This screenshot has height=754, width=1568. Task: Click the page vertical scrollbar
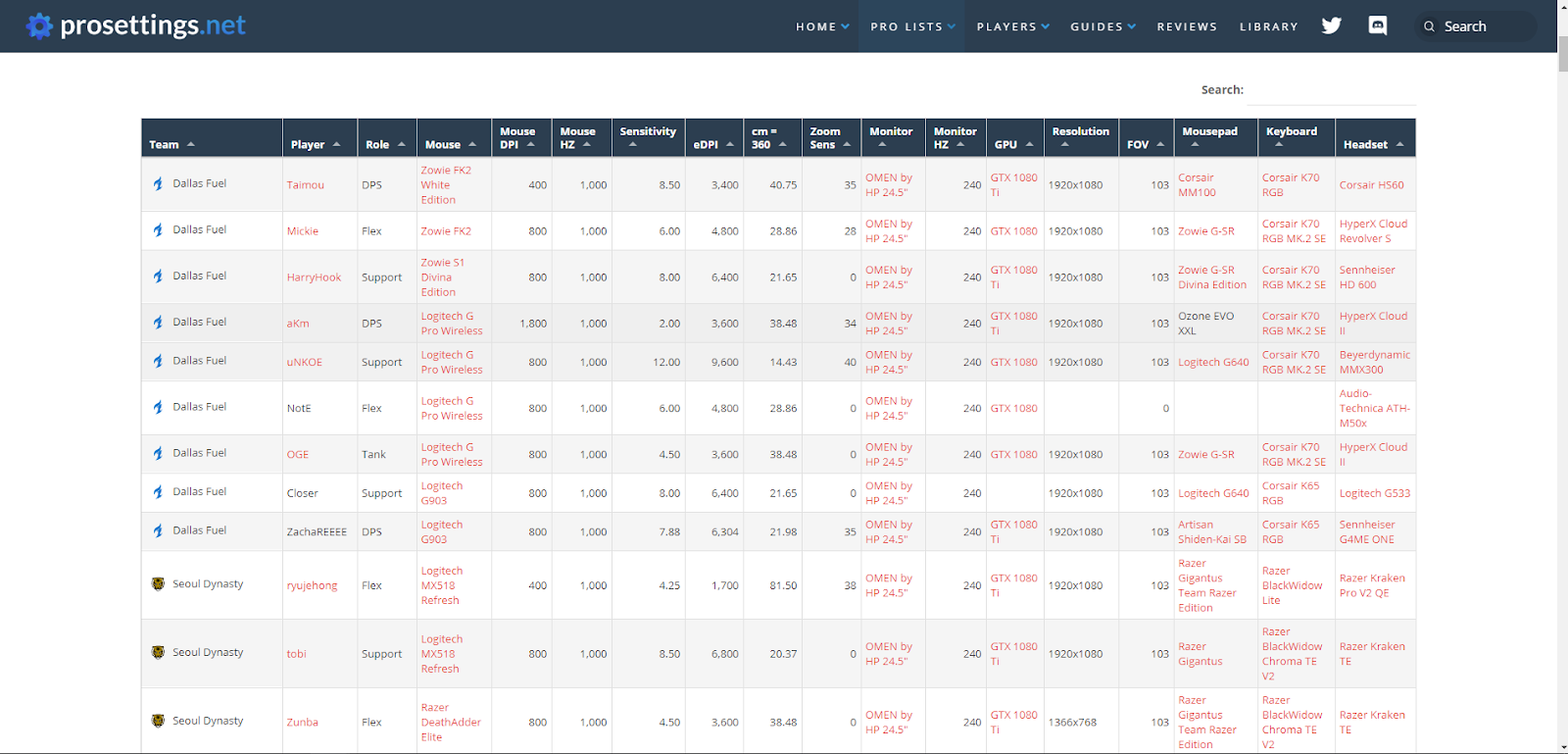pyautogui.click(x=1562, y=53)
